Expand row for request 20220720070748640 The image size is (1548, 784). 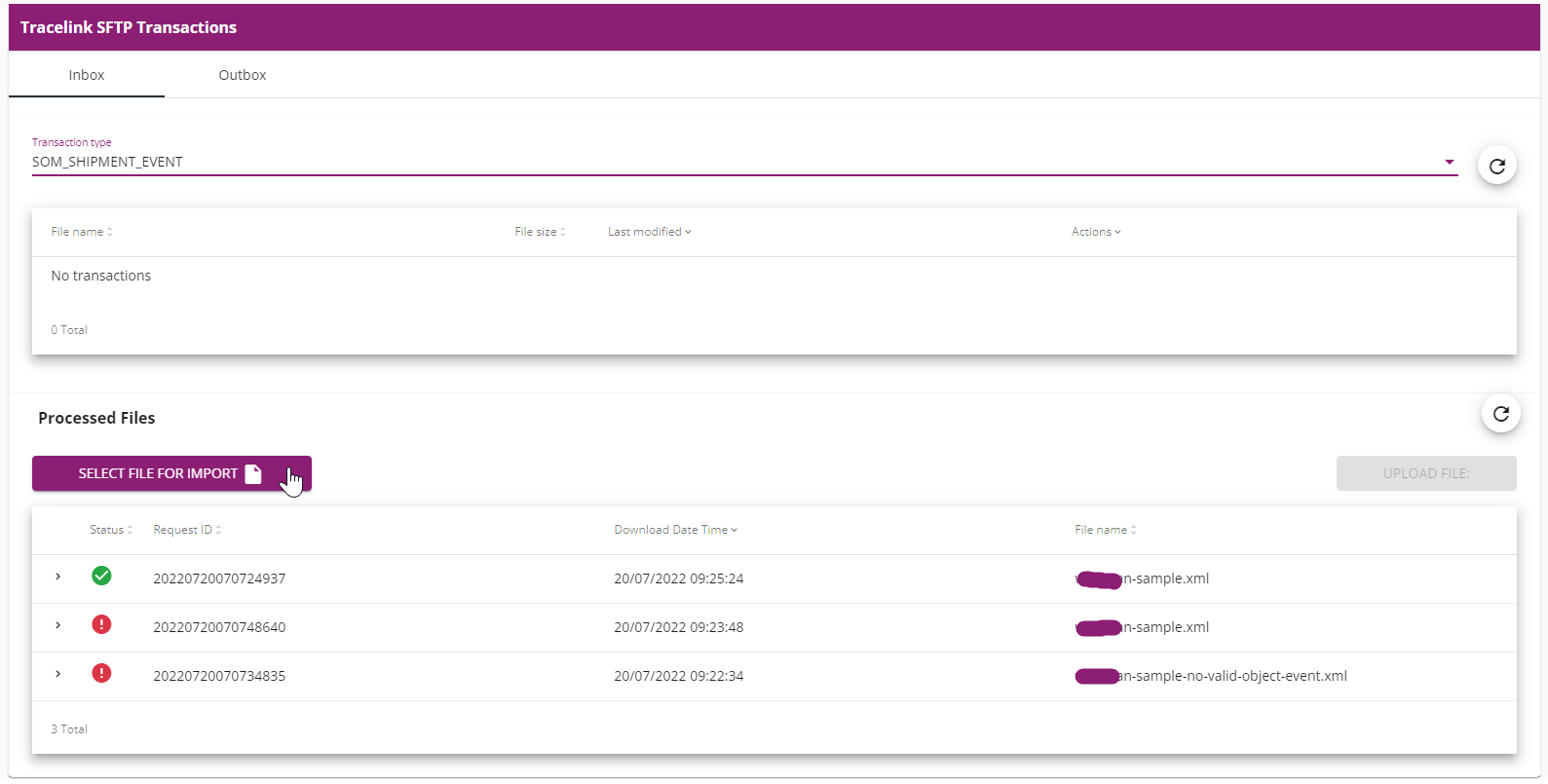point(58,625)
